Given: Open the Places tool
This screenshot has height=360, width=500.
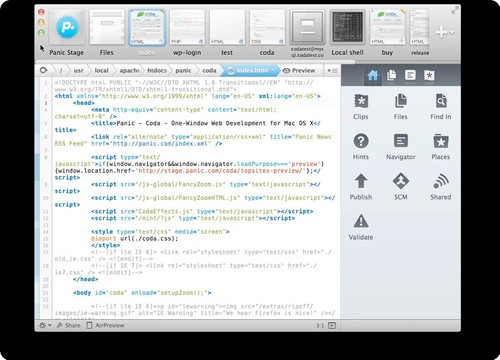Looking at the screenshot, I should [441, 147].
